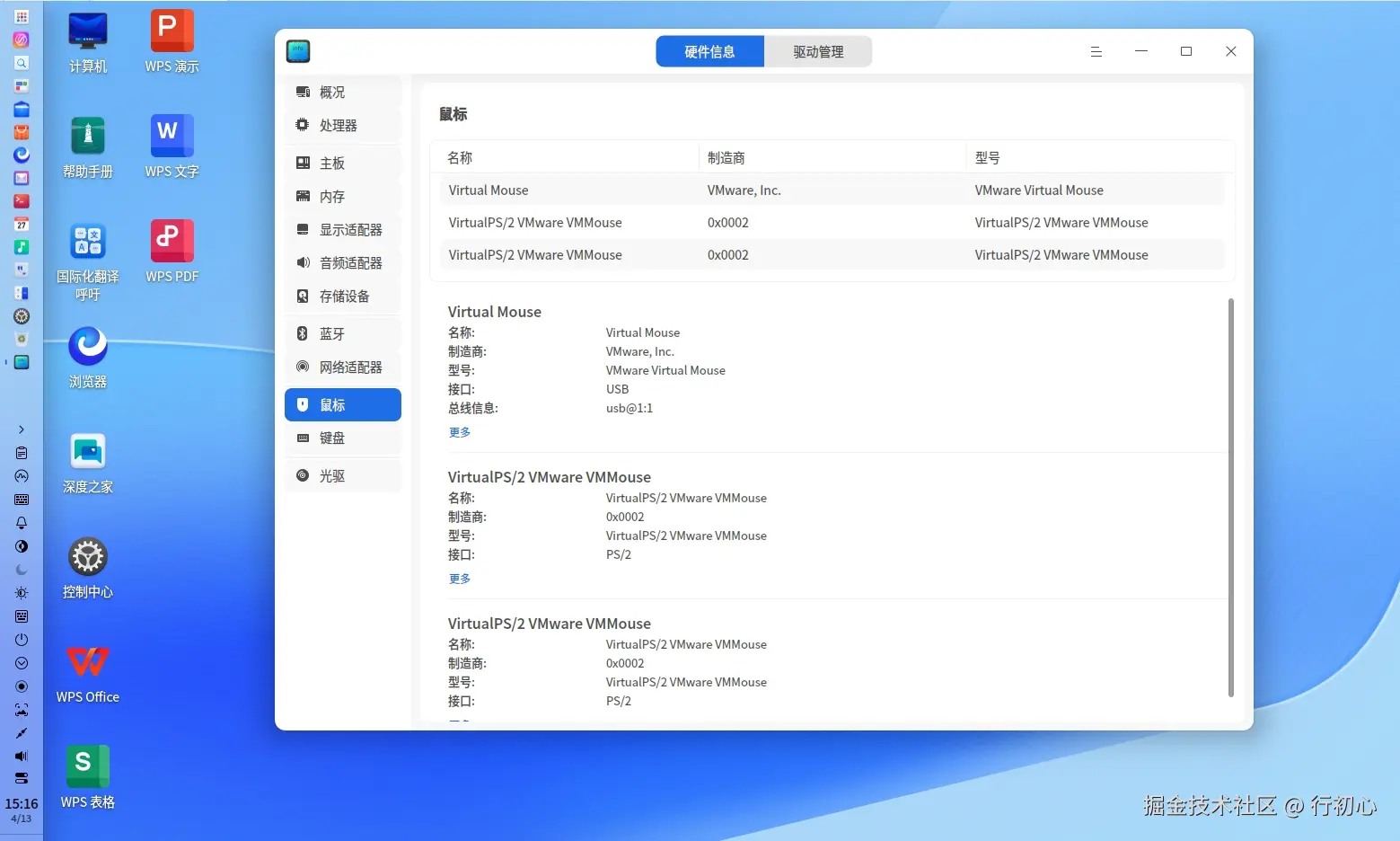Open the calendar icon showing 27
The width and height of the screenshot is (1400, 841).
coord(22,224)
